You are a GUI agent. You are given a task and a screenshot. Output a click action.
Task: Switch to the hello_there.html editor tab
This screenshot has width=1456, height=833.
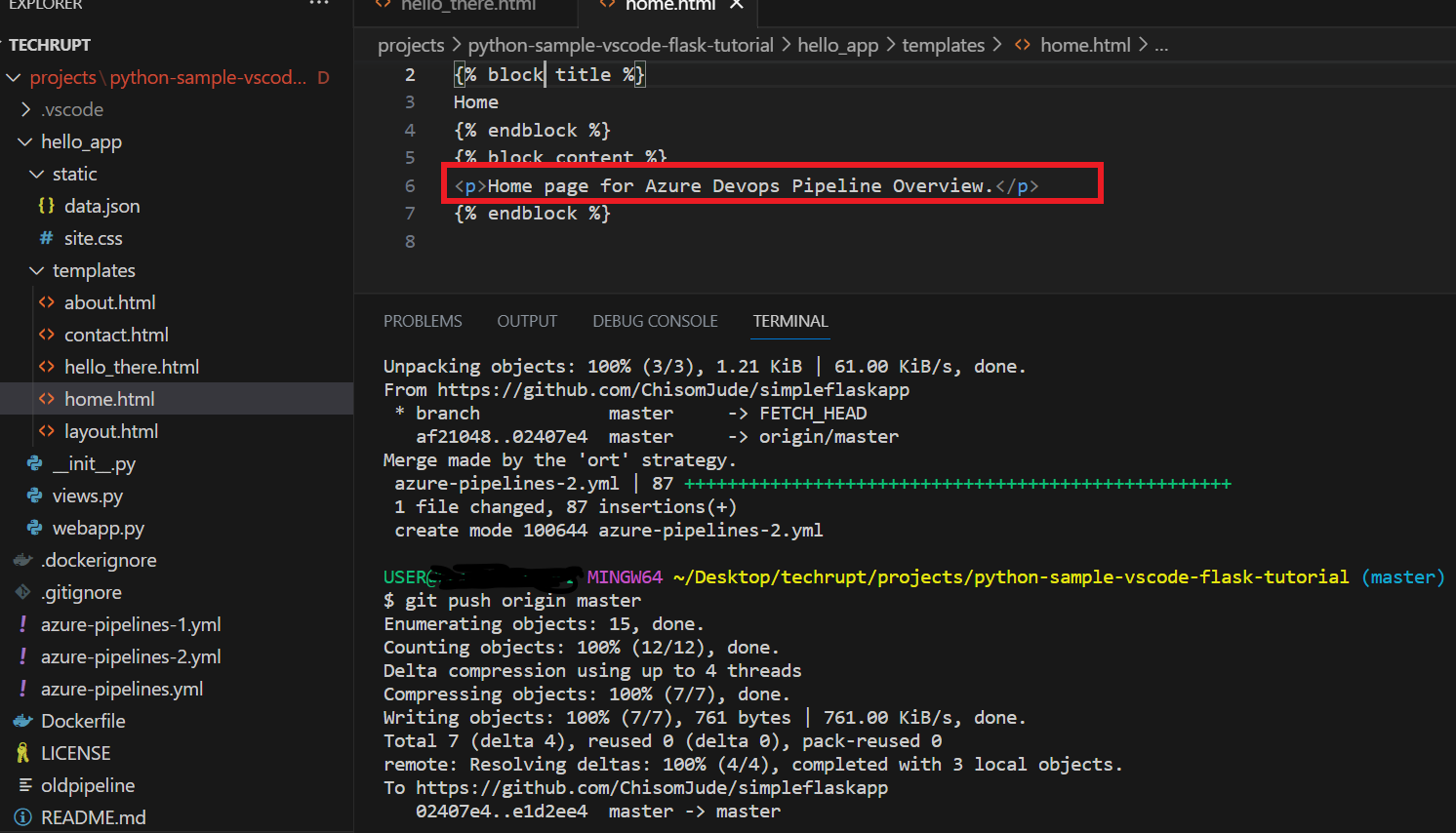[466, 8]
